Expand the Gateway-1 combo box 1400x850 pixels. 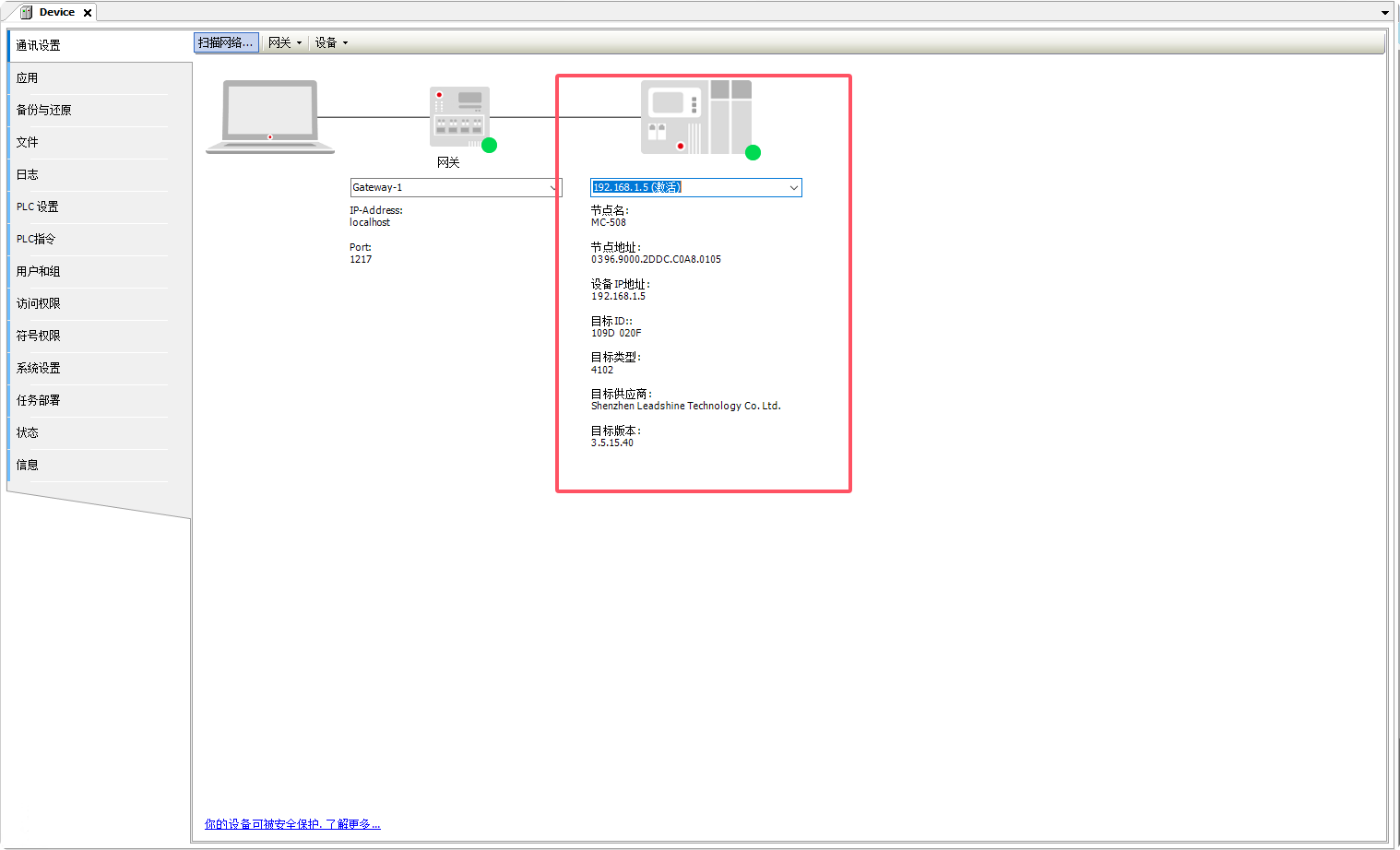click(x=553, y=188)
